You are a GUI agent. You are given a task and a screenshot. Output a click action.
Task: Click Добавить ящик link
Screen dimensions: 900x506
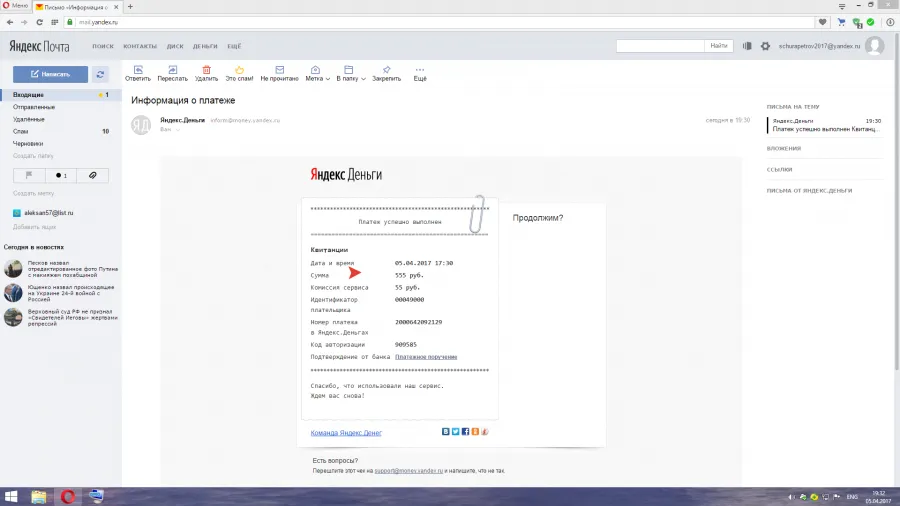click(x=34, y=227)
